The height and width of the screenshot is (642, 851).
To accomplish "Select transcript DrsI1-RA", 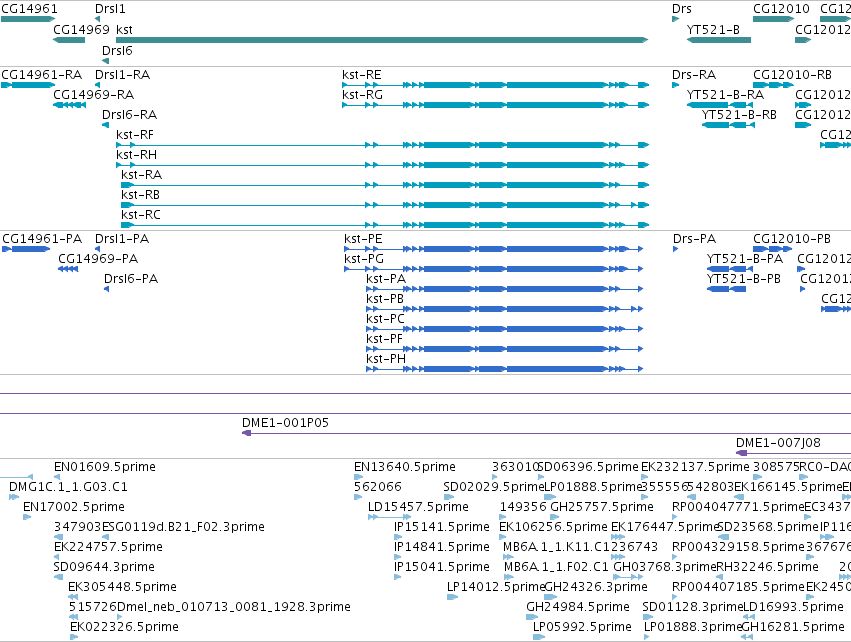I will point(123,75).
